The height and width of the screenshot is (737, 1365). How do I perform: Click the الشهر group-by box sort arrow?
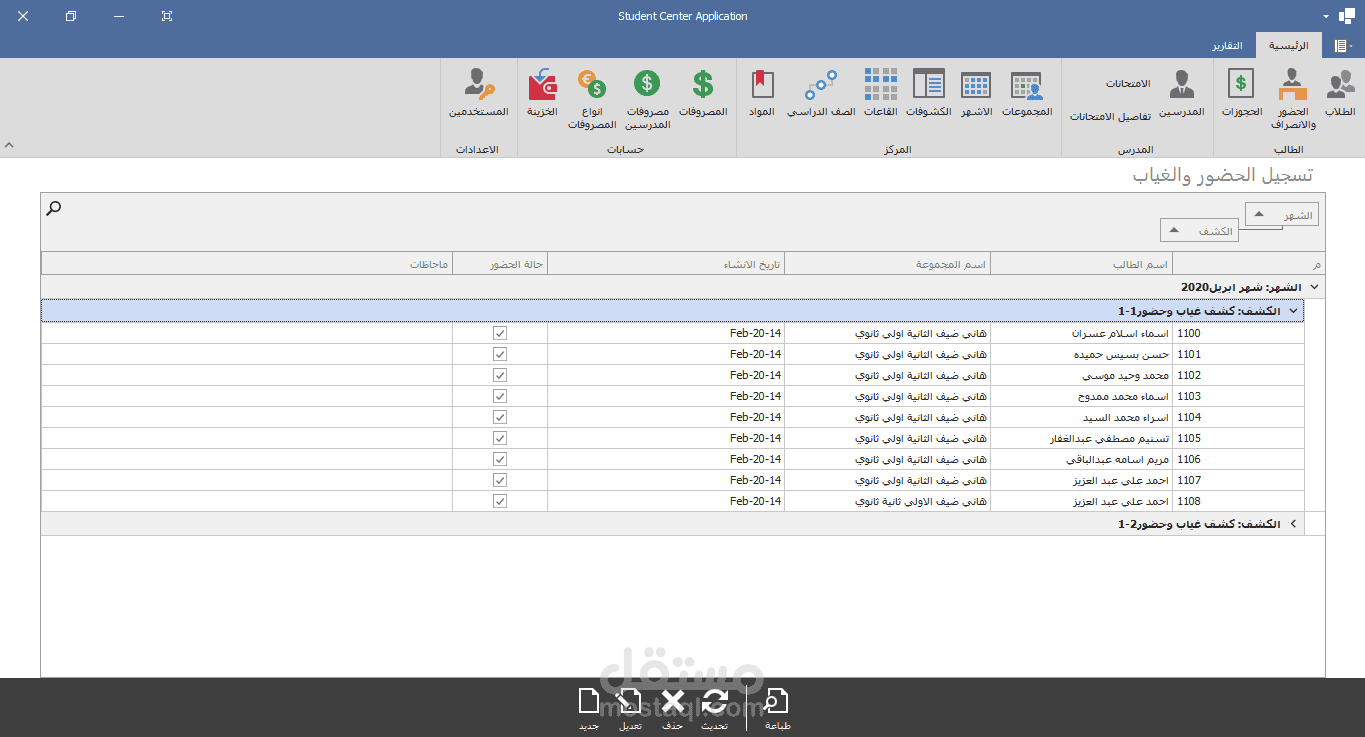(x=1259, y=214)
